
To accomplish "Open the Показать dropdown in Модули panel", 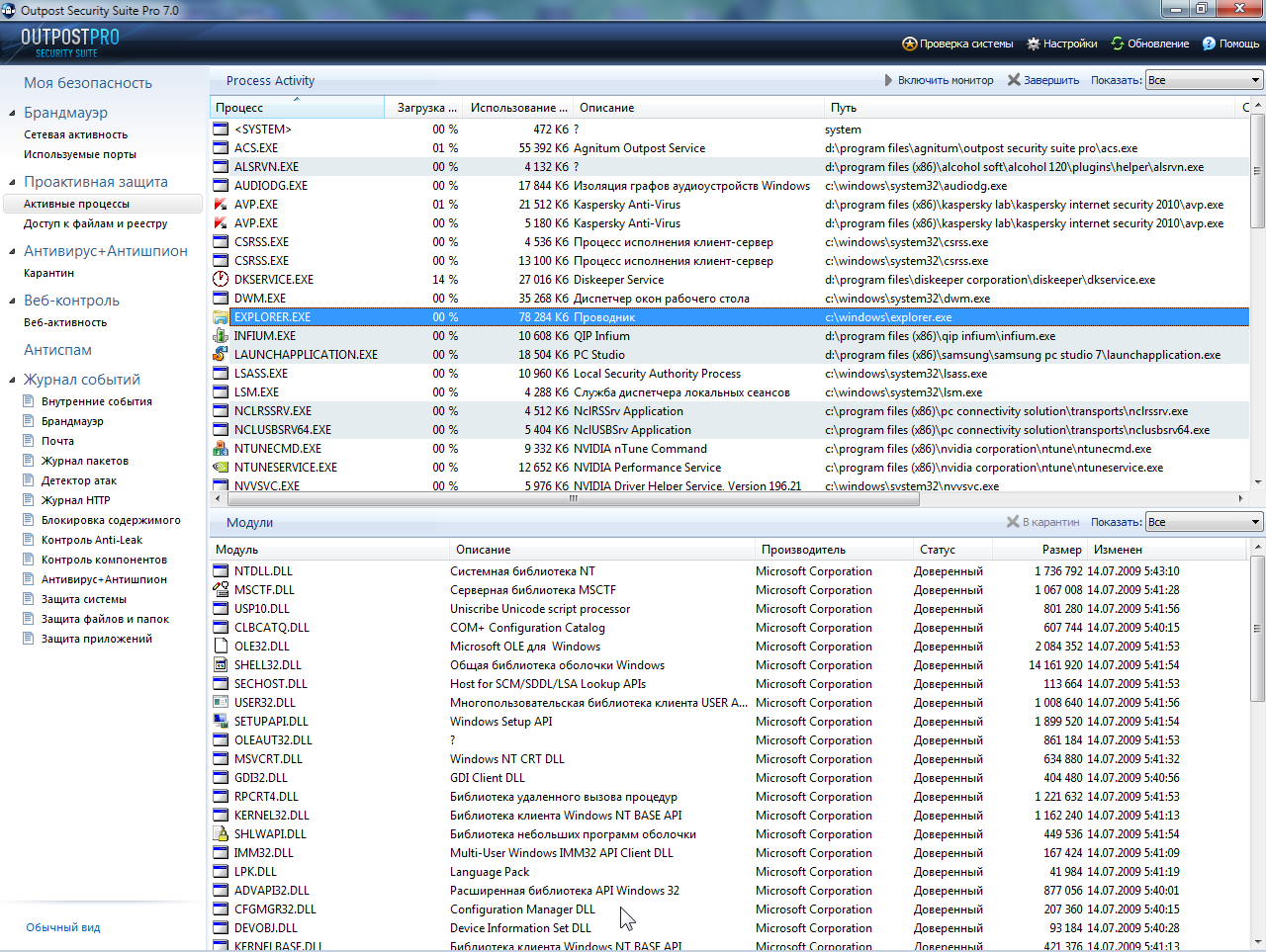I will click(1204, 522).
